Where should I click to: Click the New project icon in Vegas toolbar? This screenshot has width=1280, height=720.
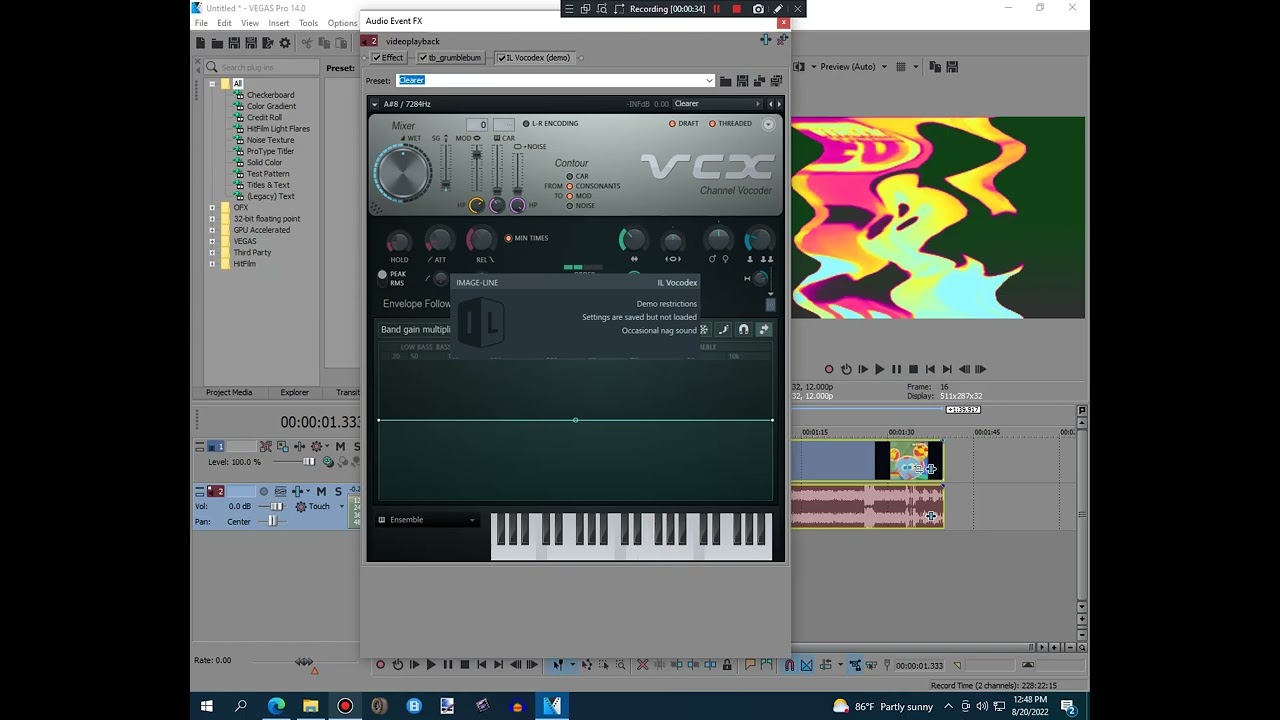(x=201, y=43)
